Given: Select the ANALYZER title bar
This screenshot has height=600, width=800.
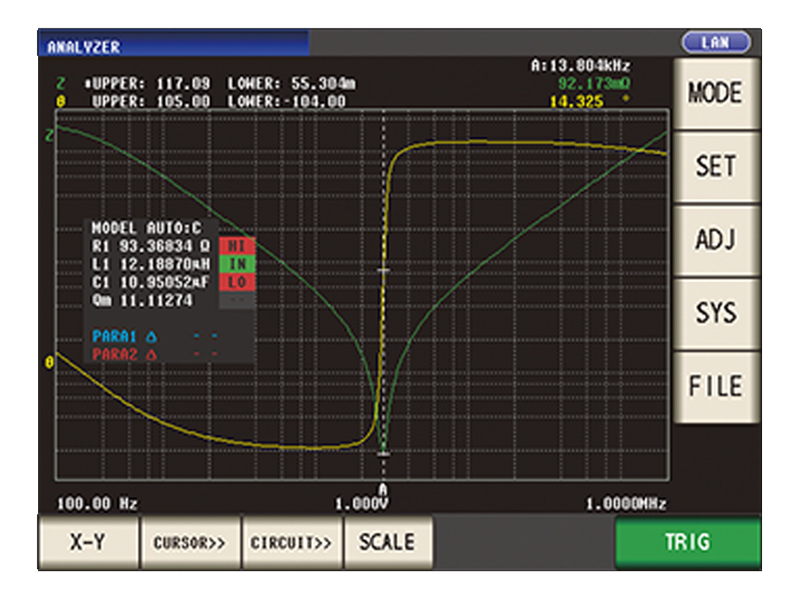Looking at the screenshot, I should (x=172, y=46).
